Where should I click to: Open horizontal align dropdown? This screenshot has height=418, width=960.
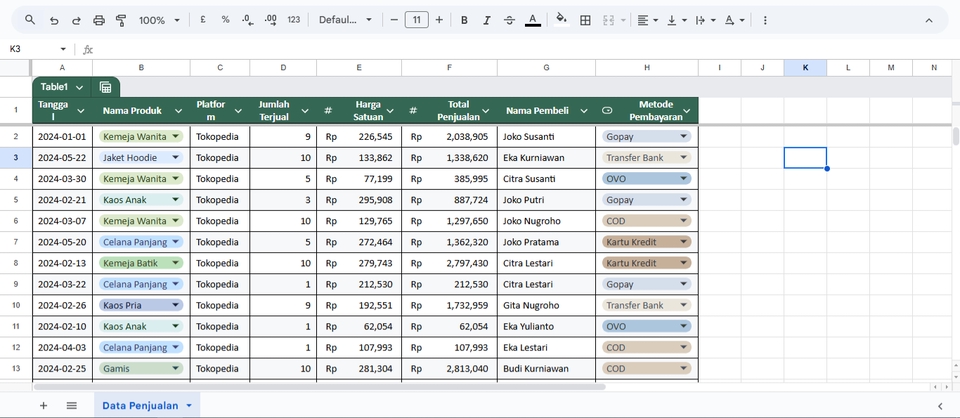(x=647, y=20)
